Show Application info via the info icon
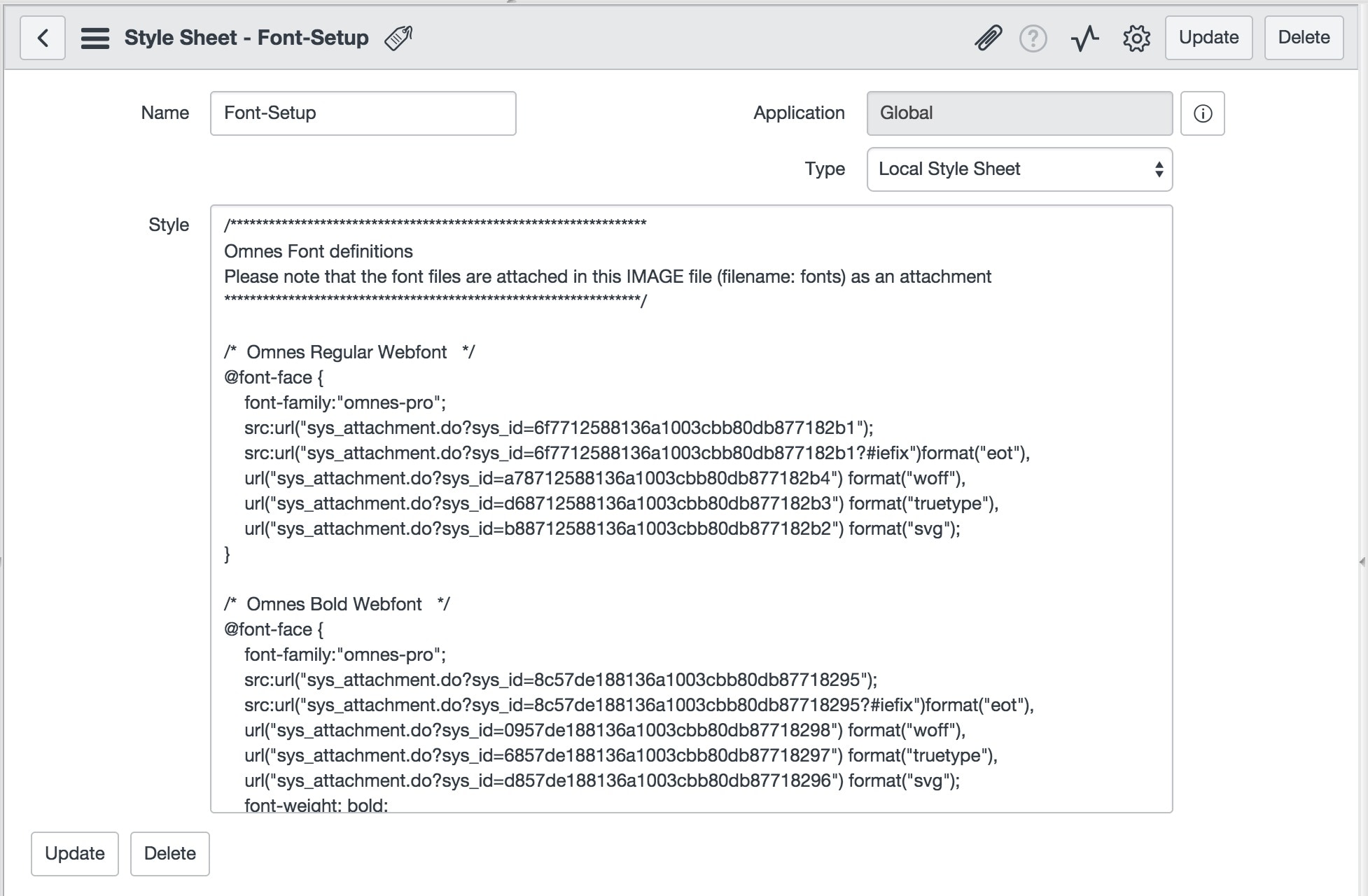The height and width of the screenshot is (896, 1368). pos(1202,113)
